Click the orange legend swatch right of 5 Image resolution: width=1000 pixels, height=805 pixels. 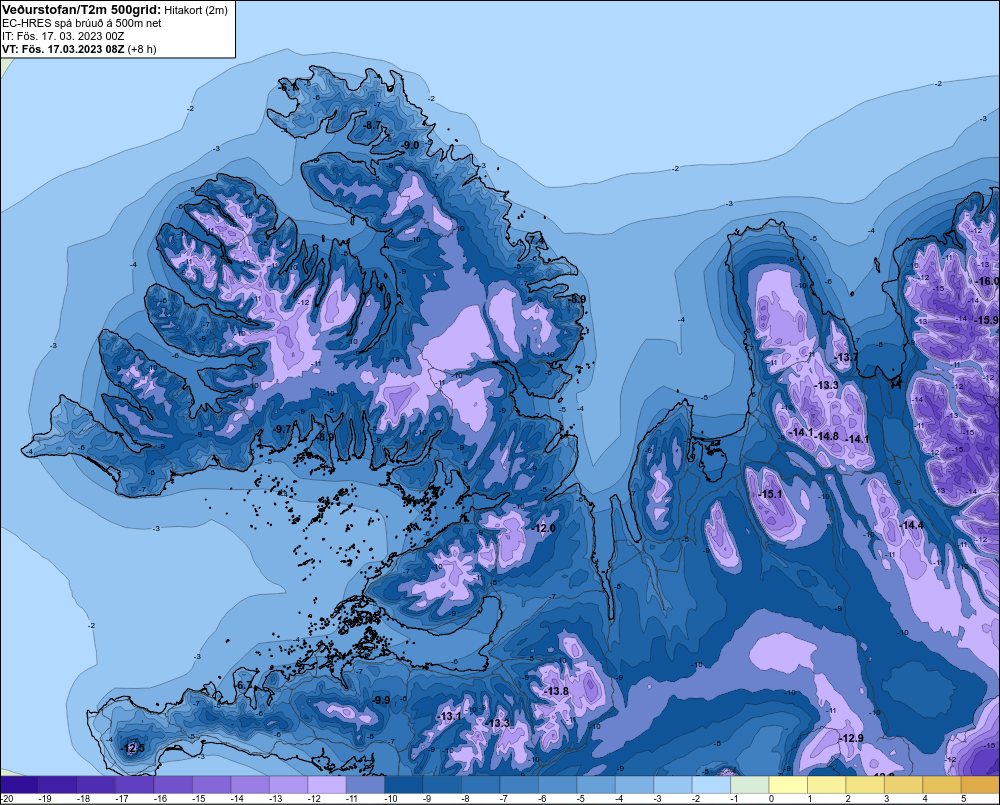(981, 784)
